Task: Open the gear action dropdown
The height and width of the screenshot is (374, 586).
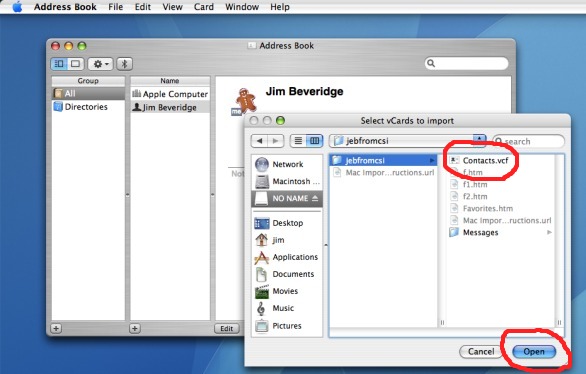Action: [x=100, y=64]
